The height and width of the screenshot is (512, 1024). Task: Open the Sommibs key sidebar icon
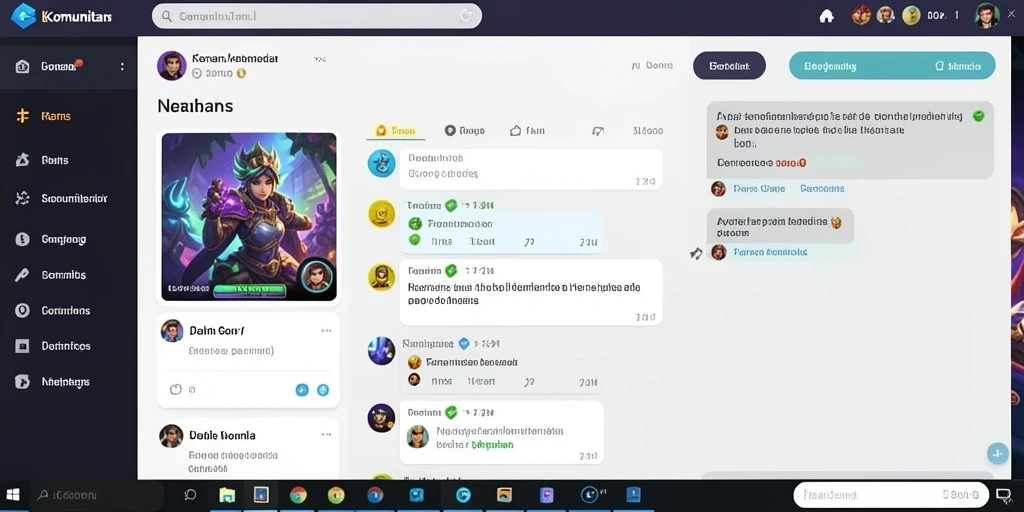22,275
